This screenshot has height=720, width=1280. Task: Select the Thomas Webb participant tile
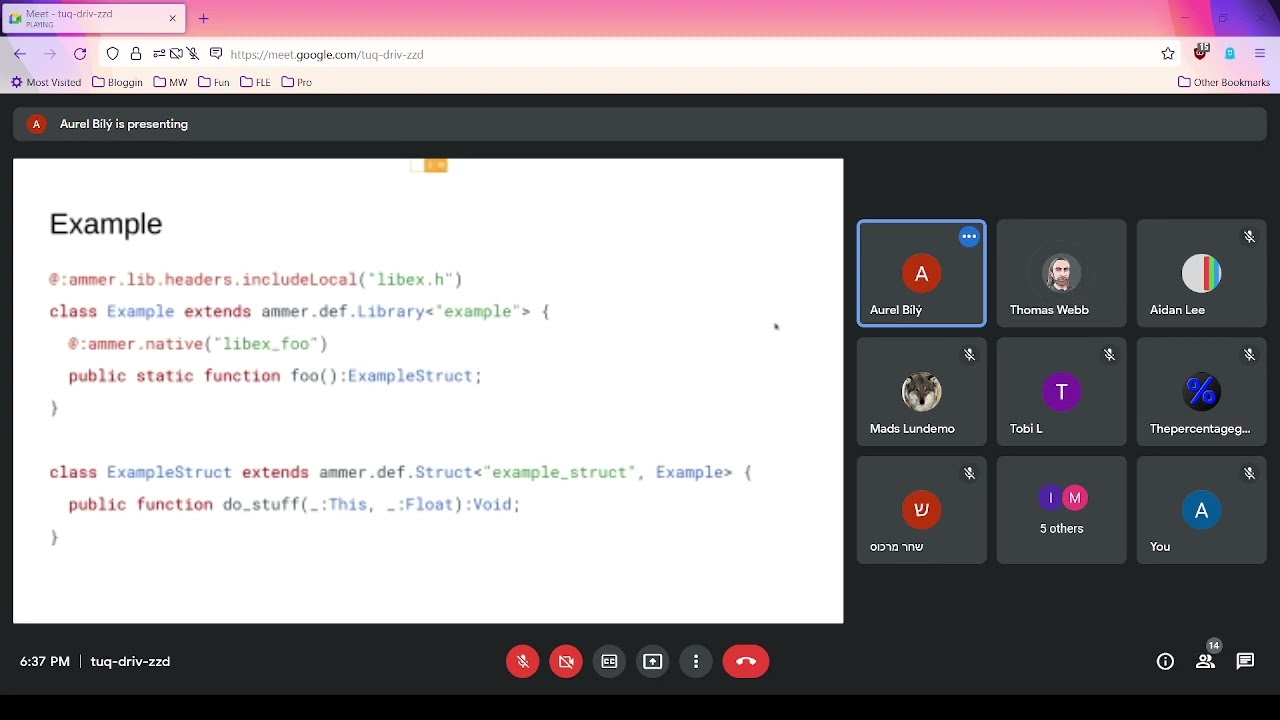[1062, 273]
